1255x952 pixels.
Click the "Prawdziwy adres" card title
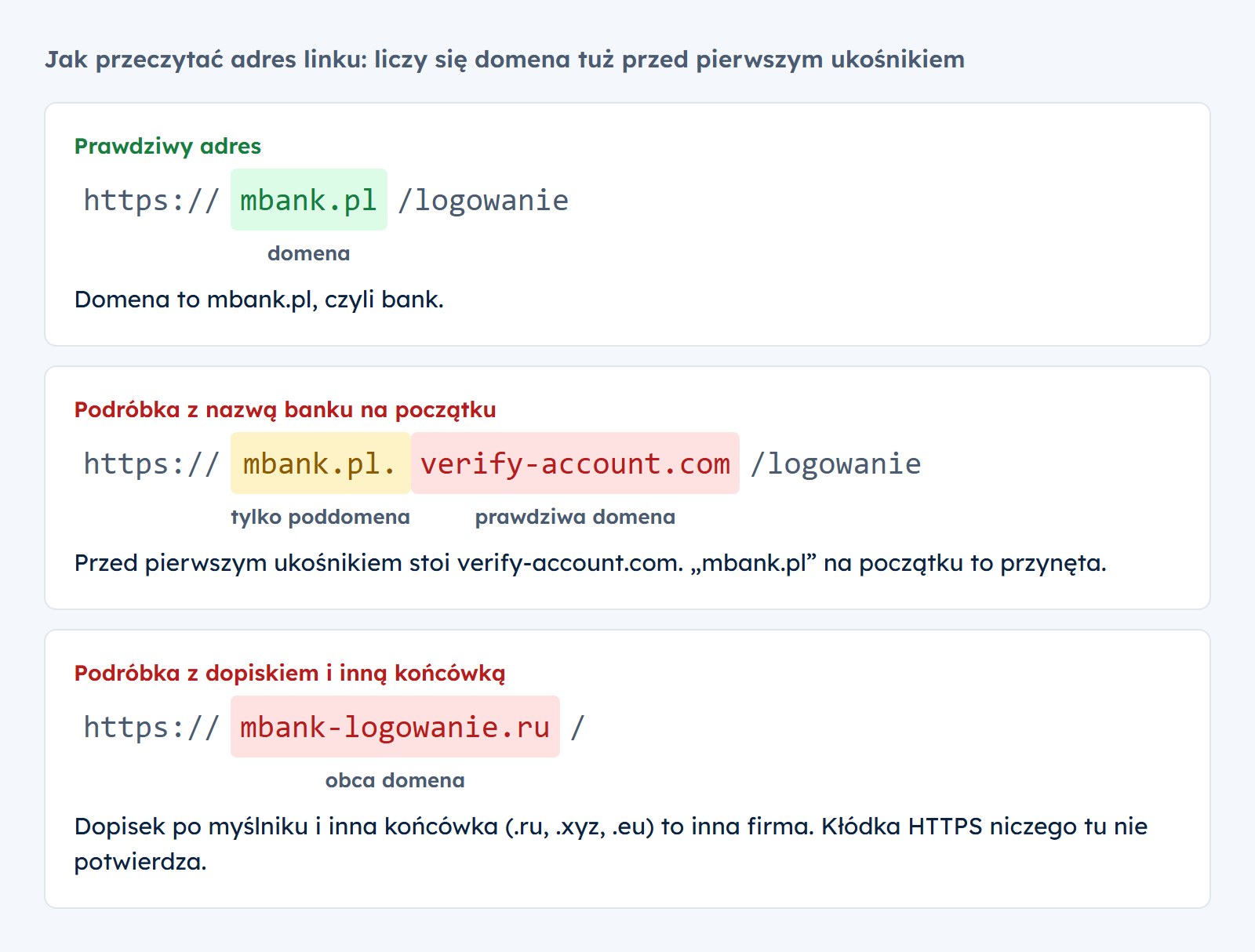pyautogui.click(x=168, y=146)
